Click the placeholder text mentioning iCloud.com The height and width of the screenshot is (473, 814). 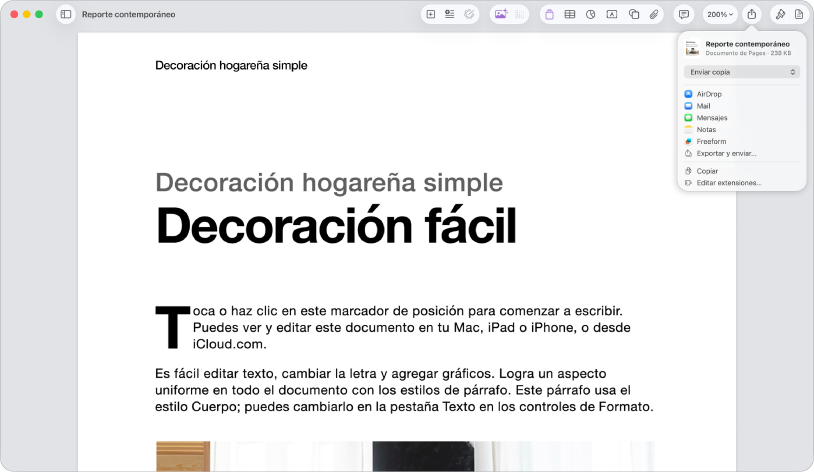click(412, 328)
